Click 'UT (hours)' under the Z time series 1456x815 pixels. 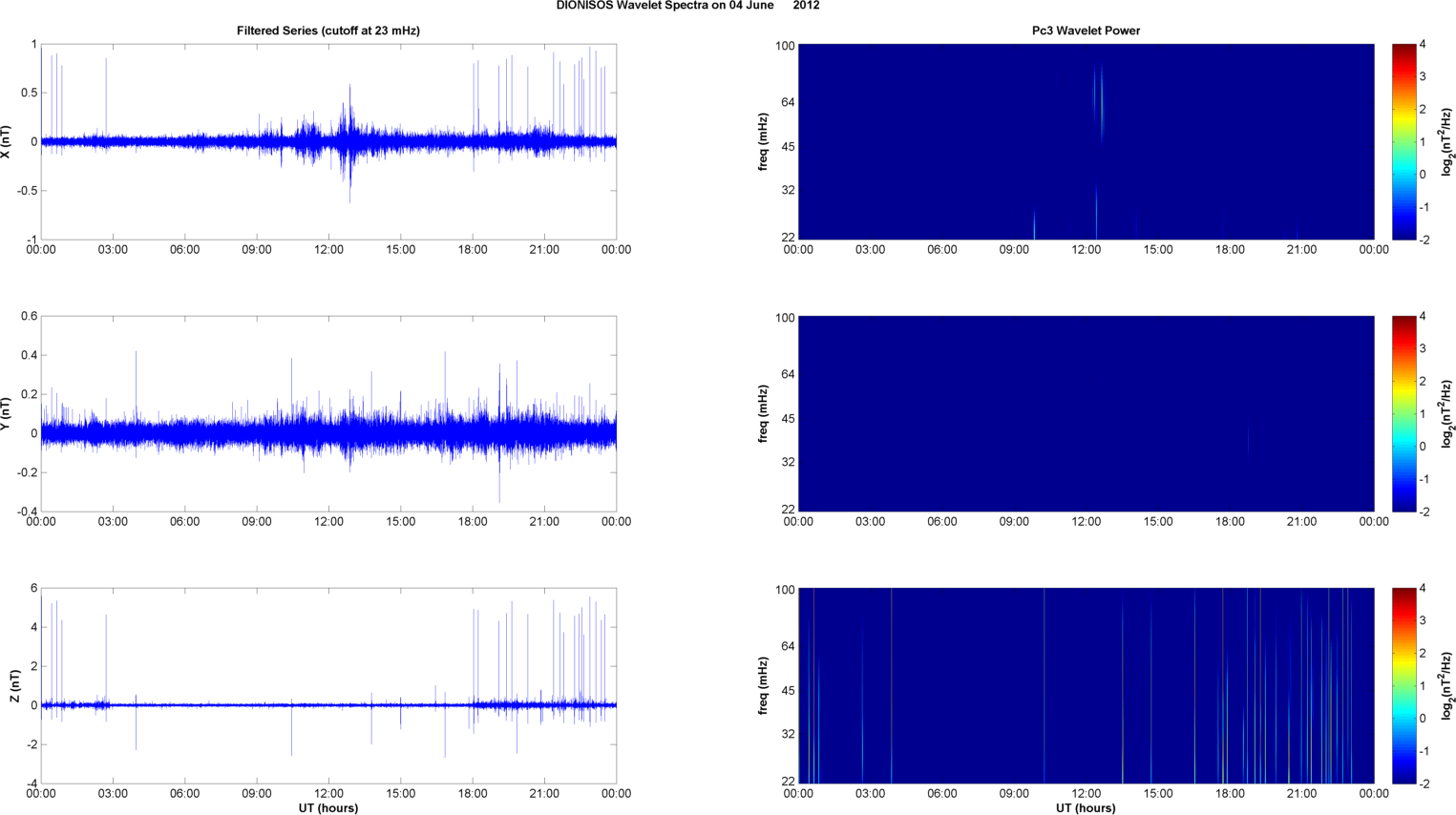click(328, 807)
